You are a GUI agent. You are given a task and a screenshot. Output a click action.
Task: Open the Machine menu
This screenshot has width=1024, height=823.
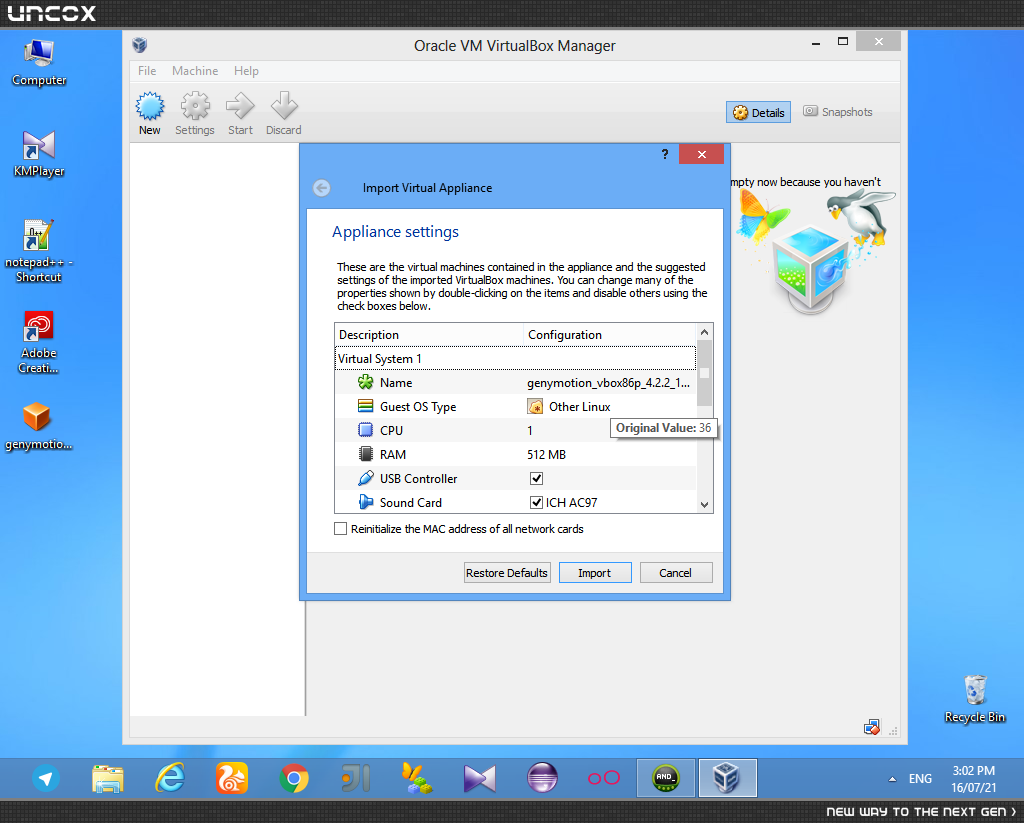[195, 71]
